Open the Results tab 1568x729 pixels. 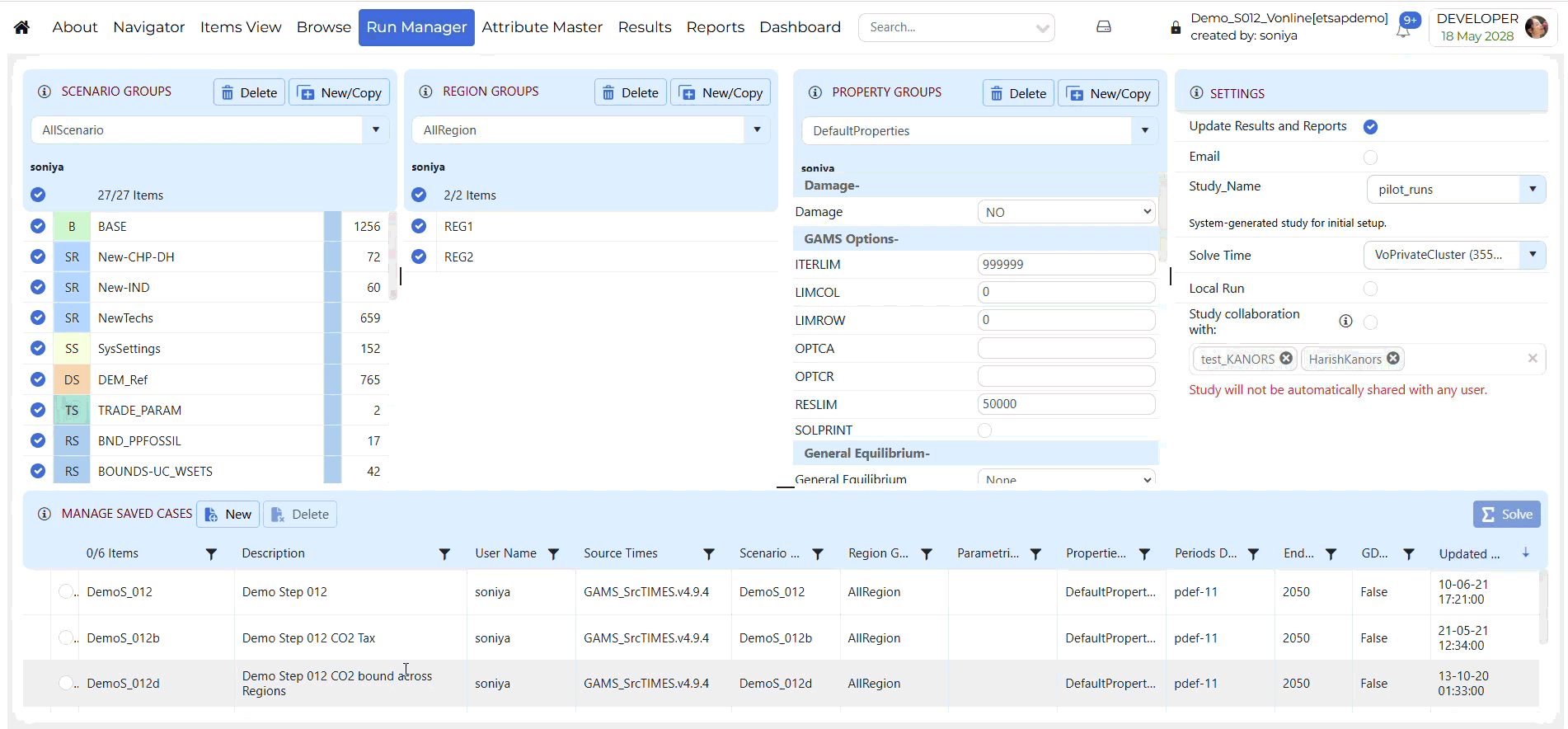click(645, 27)
